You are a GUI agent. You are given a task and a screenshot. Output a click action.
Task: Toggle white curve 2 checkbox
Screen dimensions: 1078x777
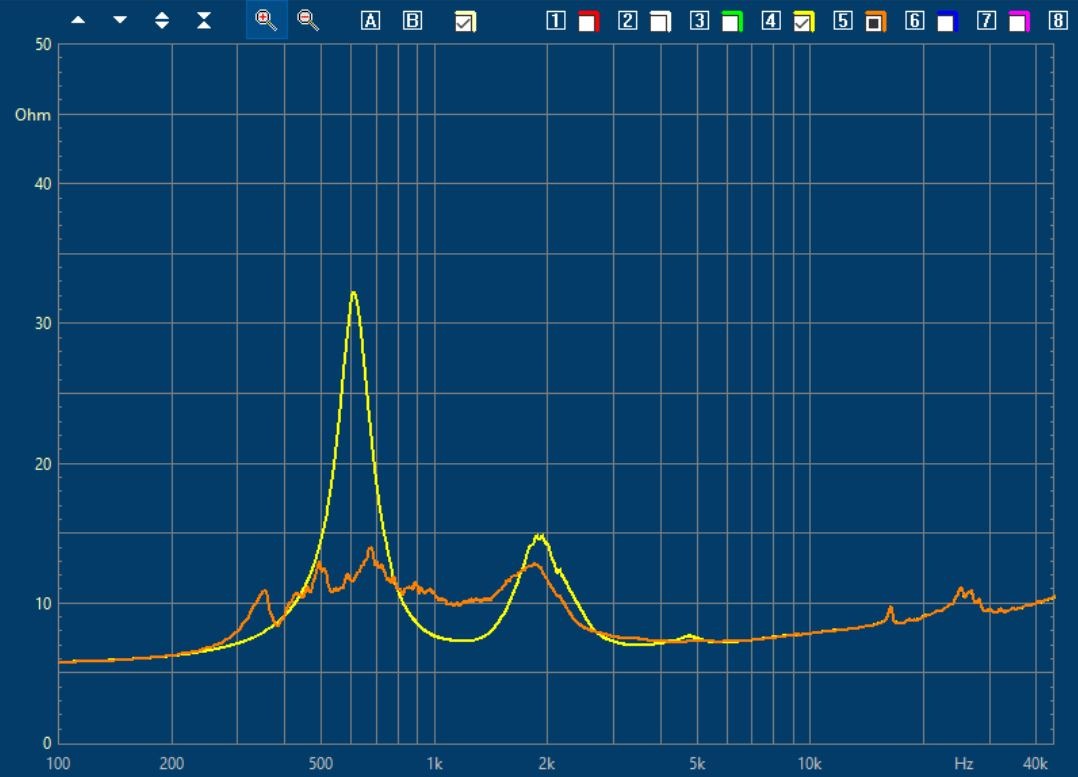click(660, 22)
